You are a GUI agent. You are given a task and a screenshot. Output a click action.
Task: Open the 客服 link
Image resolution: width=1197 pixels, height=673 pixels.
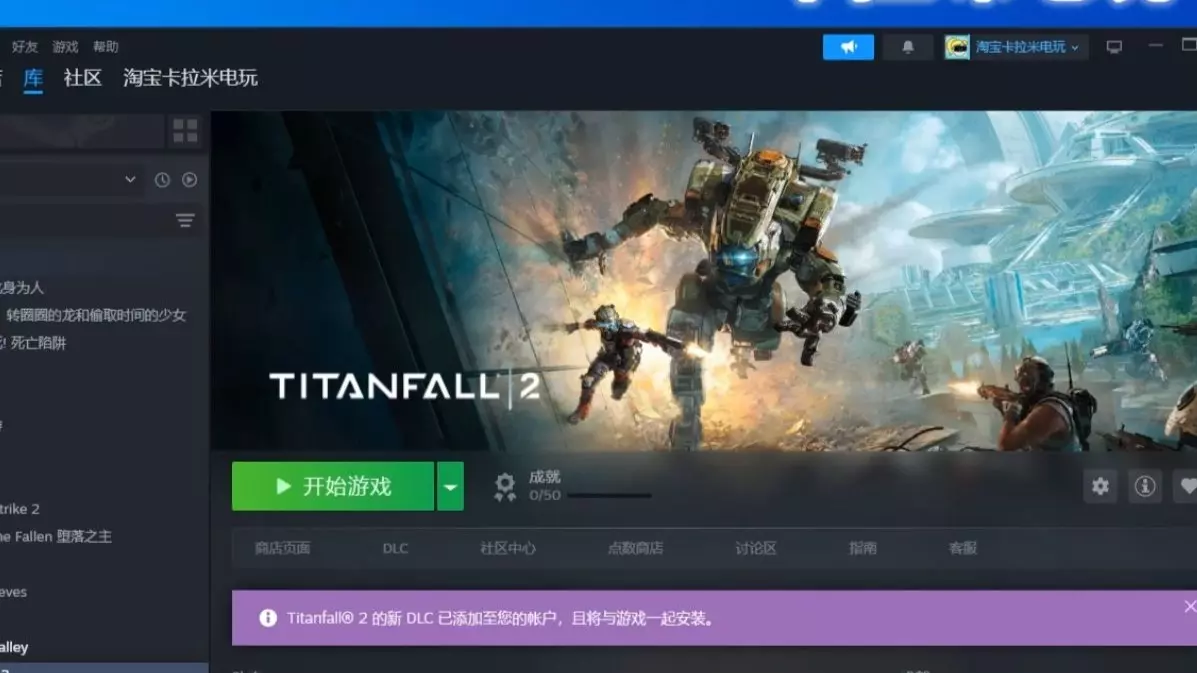coord(963,548)
